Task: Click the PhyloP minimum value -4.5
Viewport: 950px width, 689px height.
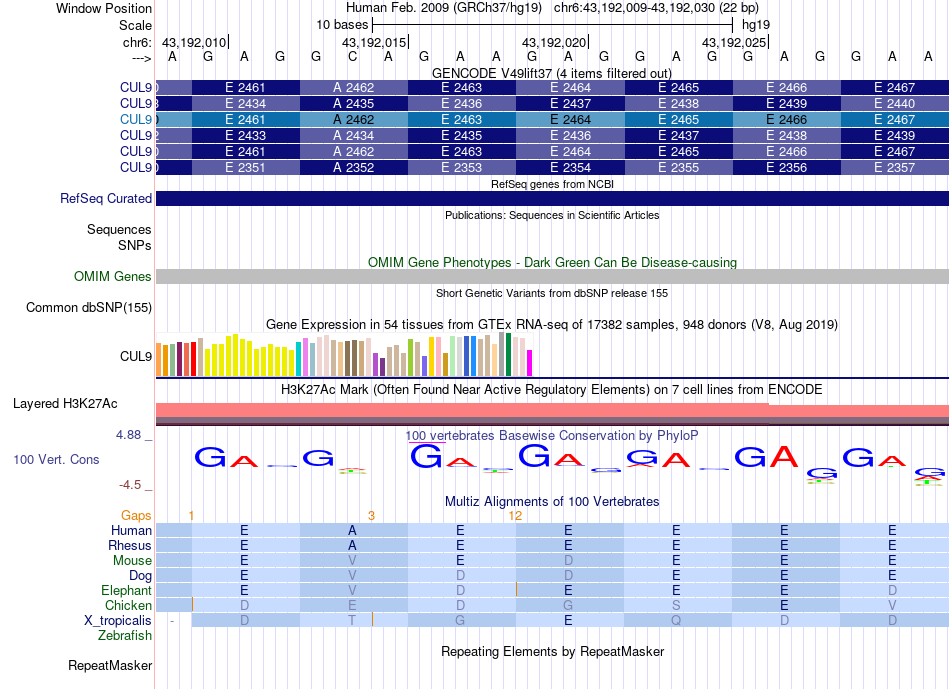Action: click(130, 485)
